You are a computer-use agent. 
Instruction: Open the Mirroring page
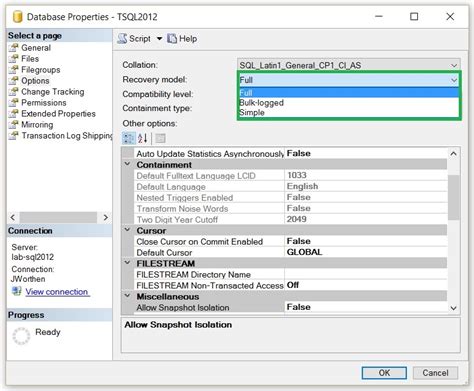pyautogui.click(x=37, y=125)
